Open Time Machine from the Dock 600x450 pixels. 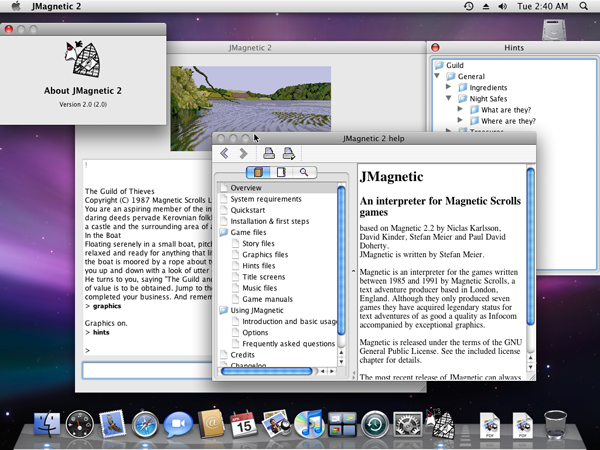point(374,426)
